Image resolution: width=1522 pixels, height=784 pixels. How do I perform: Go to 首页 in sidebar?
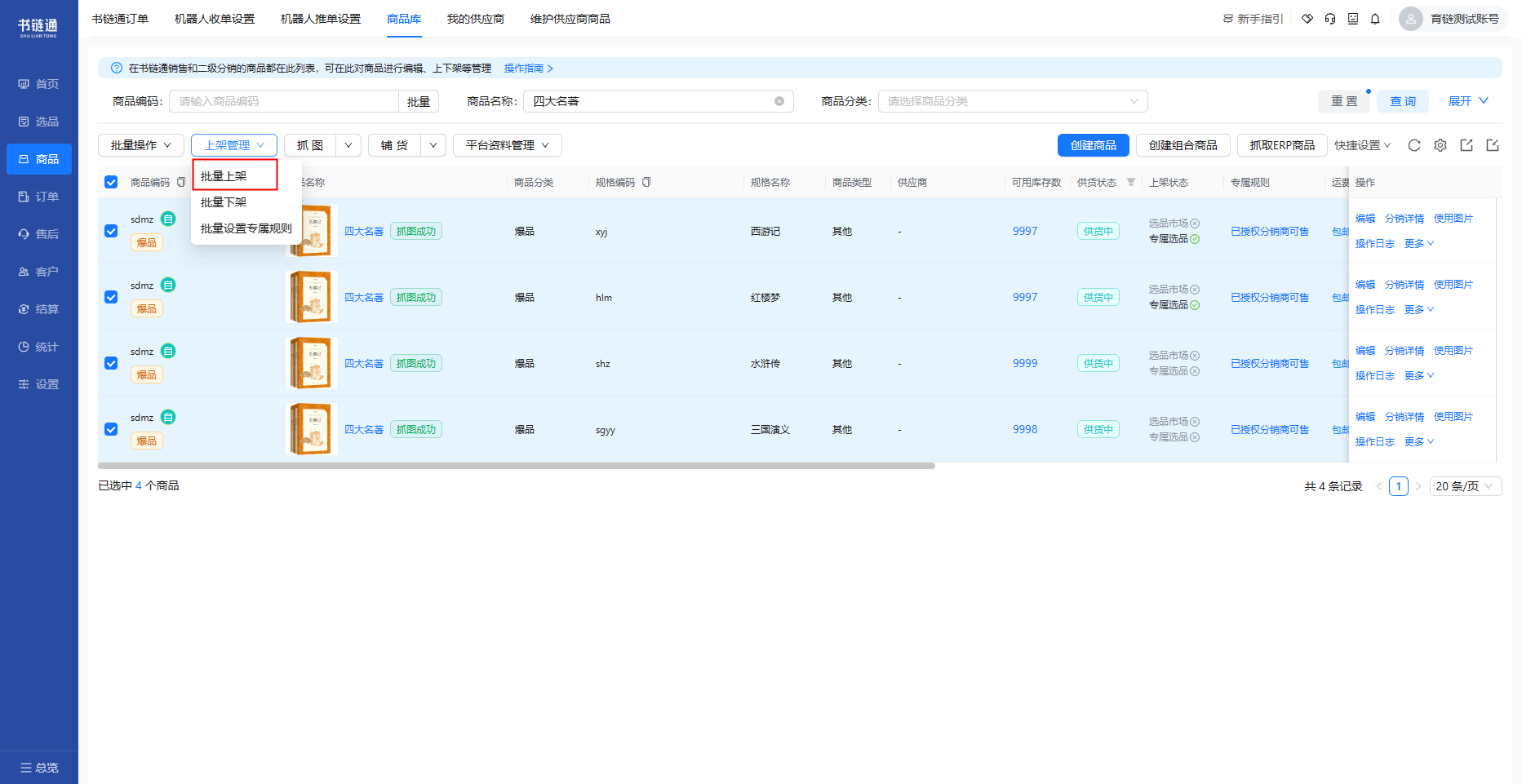39,84
